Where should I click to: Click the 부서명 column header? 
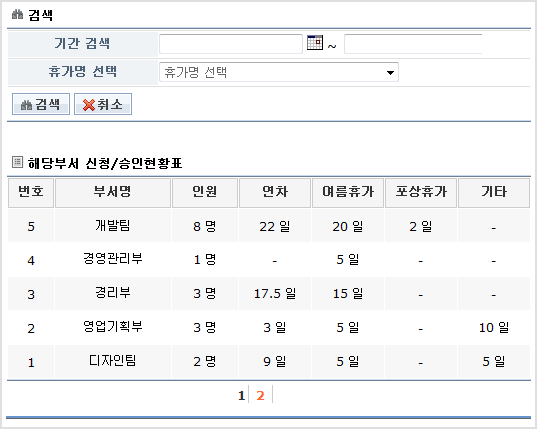click(113, 193)
